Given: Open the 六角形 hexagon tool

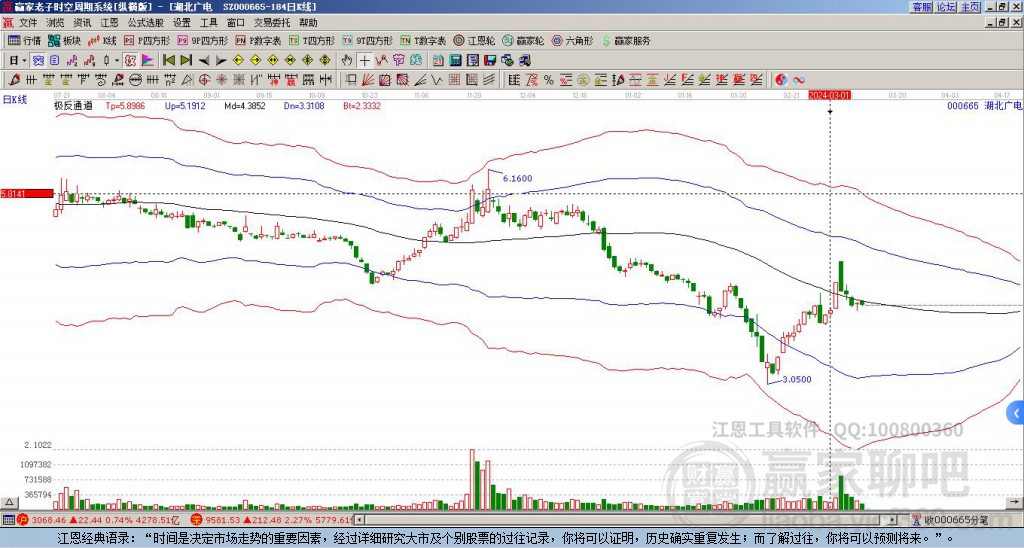Looking at the screenshot, I should coord(573,40).
